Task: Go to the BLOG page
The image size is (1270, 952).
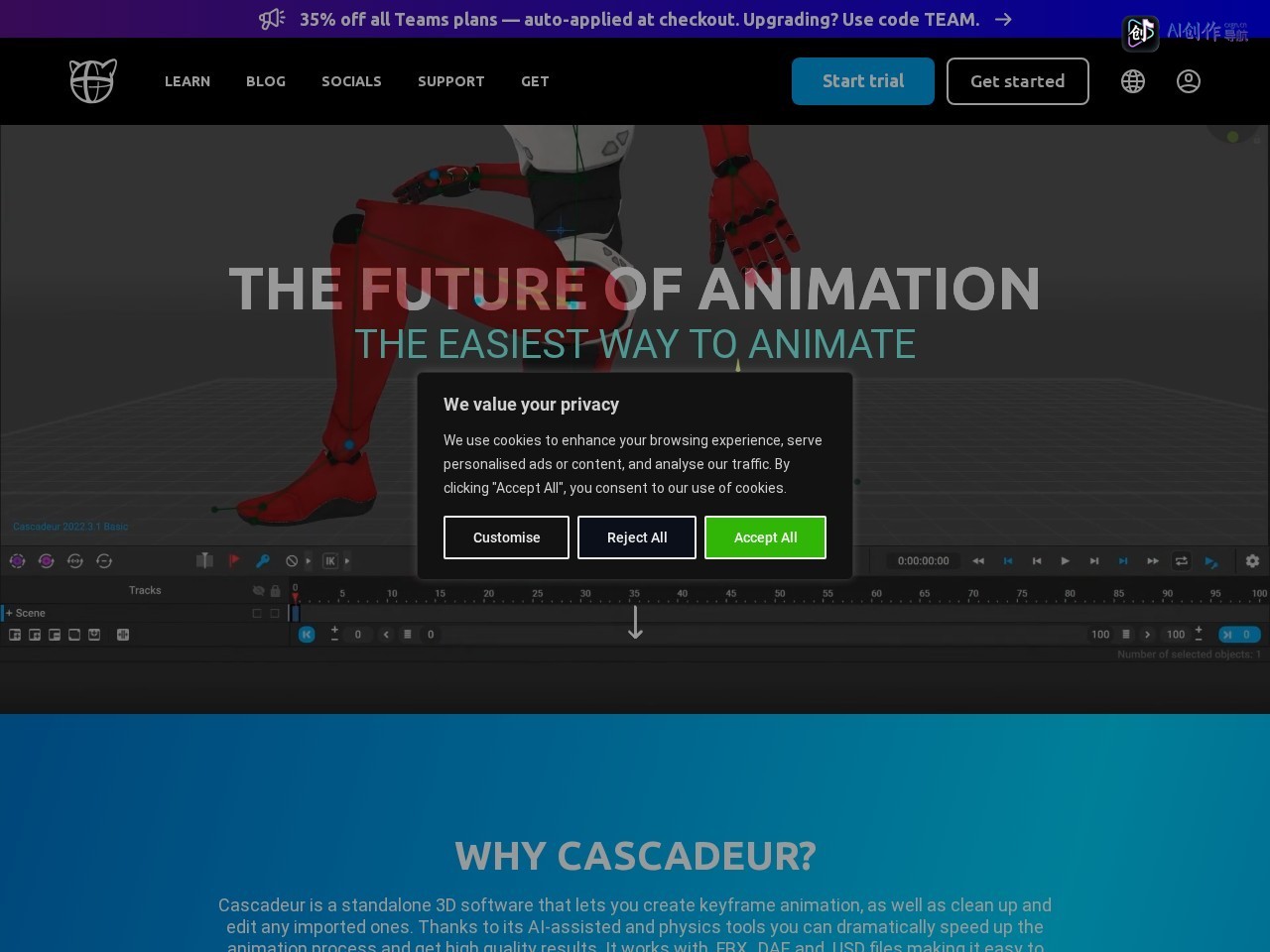Action: coord(266,81)
